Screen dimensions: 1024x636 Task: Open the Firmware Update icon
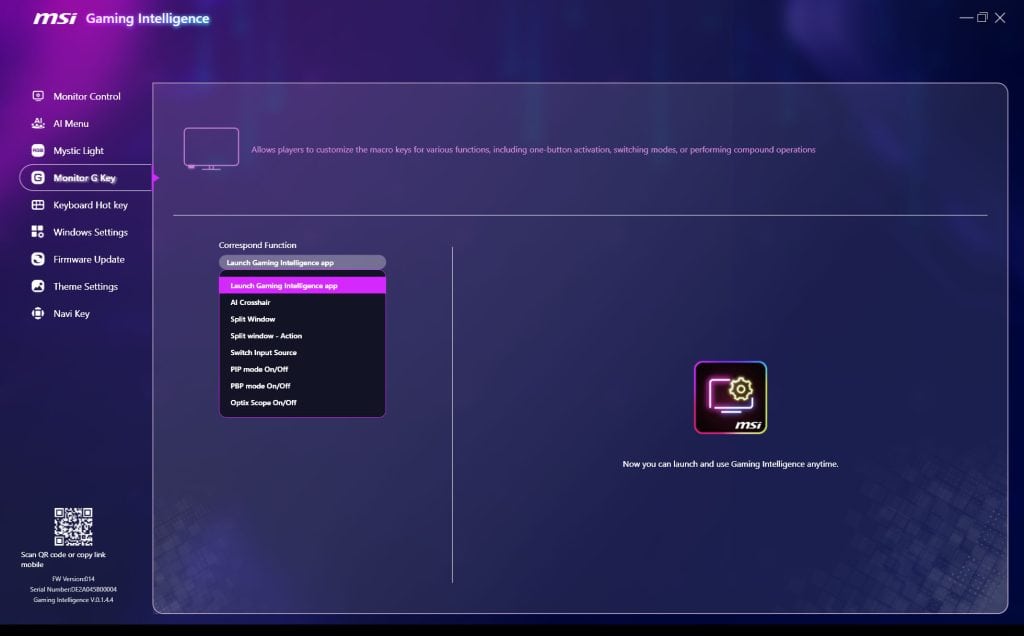click(38, 258)
